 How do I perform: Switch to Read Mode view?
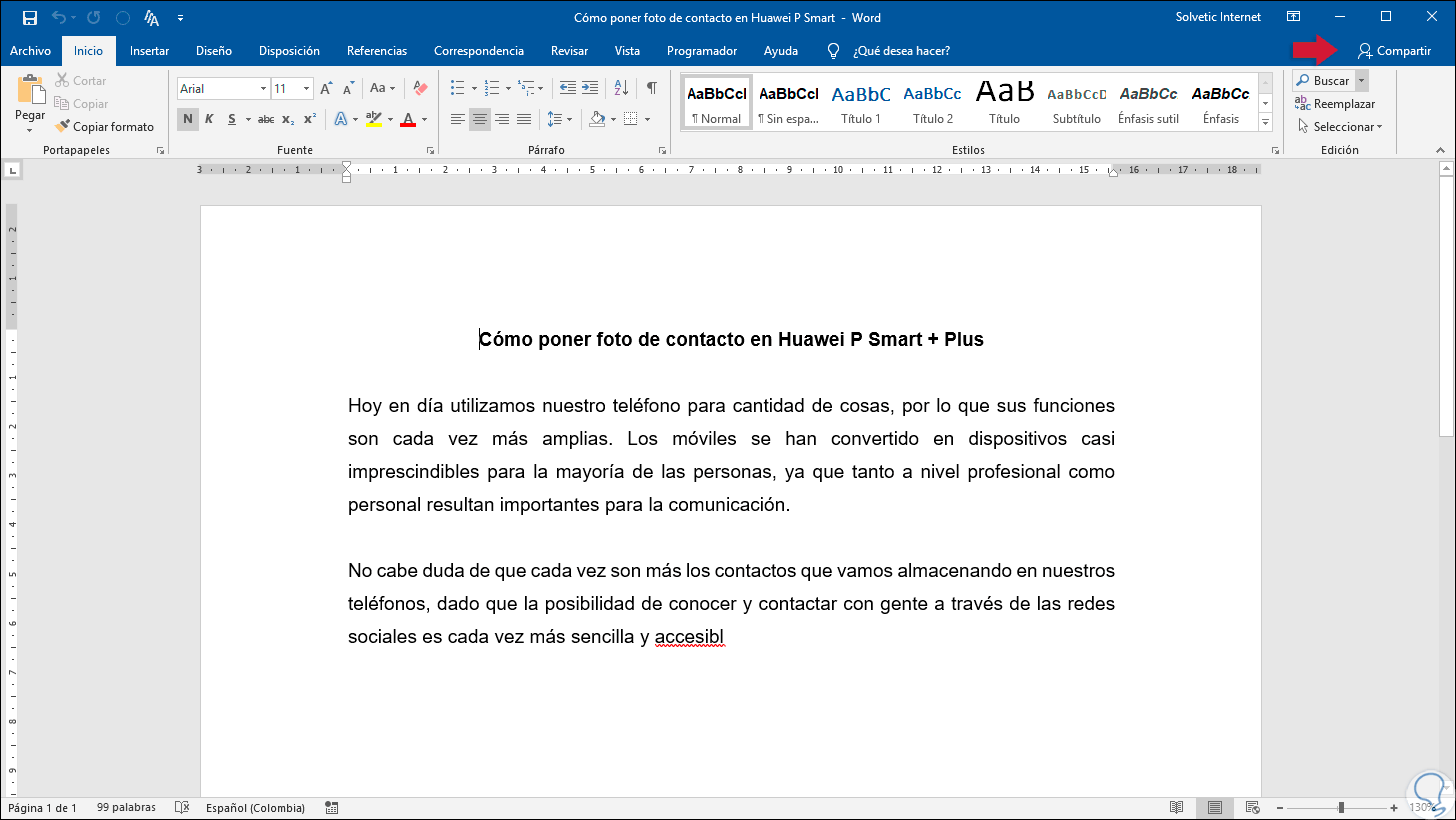[1177, 807]
